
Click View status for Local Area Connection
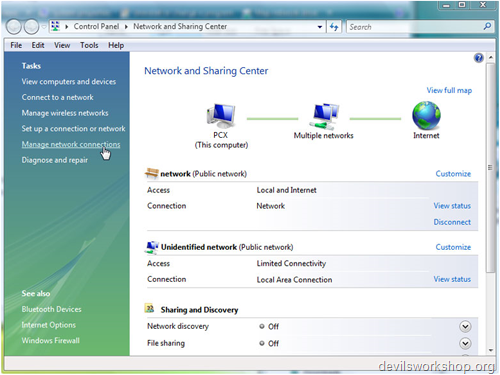click(x=452, y=279)
